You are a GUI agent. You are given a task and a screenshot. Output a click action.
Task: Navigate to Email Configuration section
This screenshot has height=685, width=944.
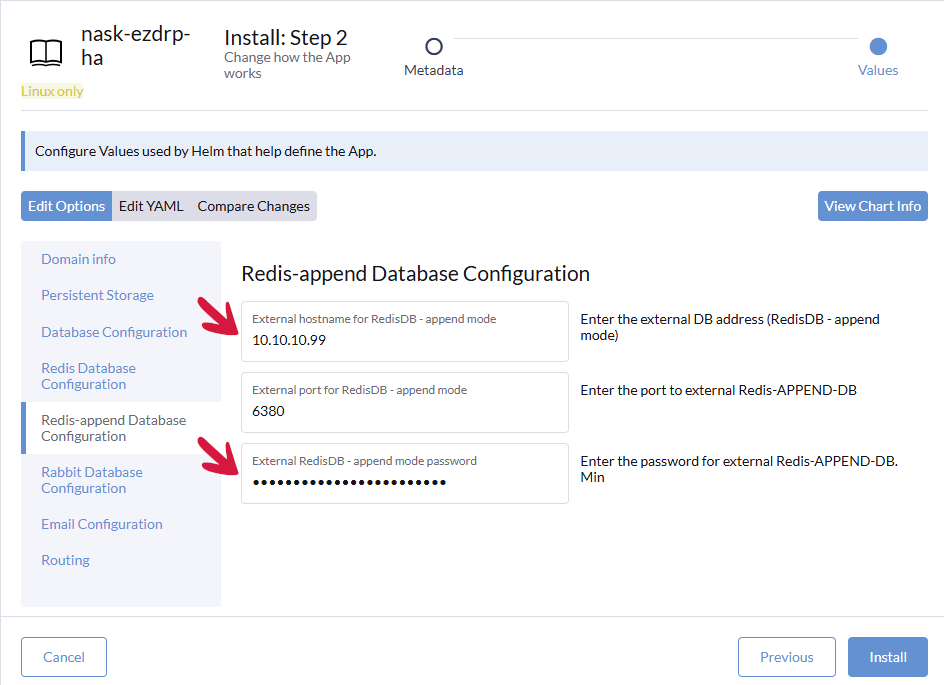[101, 524]
